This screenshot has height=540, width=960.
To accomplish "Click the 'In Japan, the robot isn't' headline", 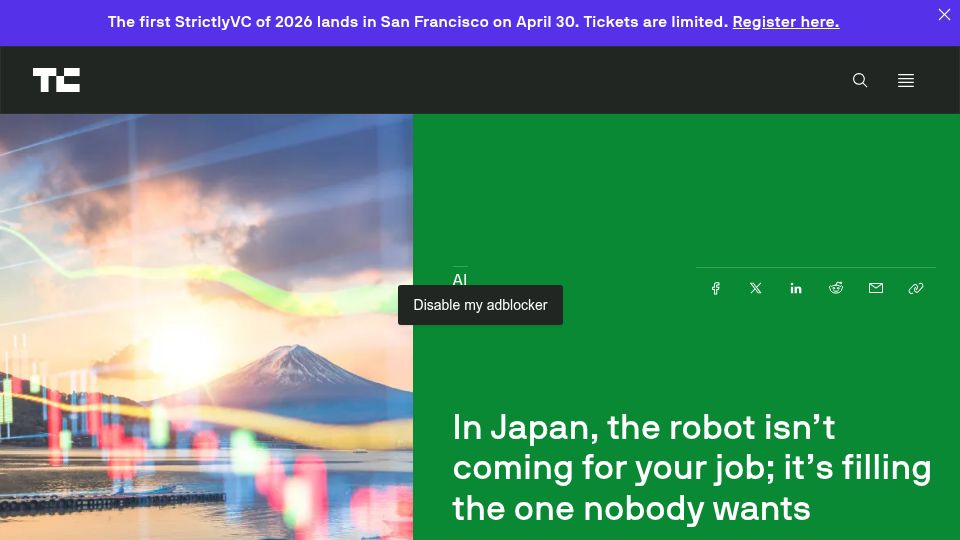I will [692, 468].
